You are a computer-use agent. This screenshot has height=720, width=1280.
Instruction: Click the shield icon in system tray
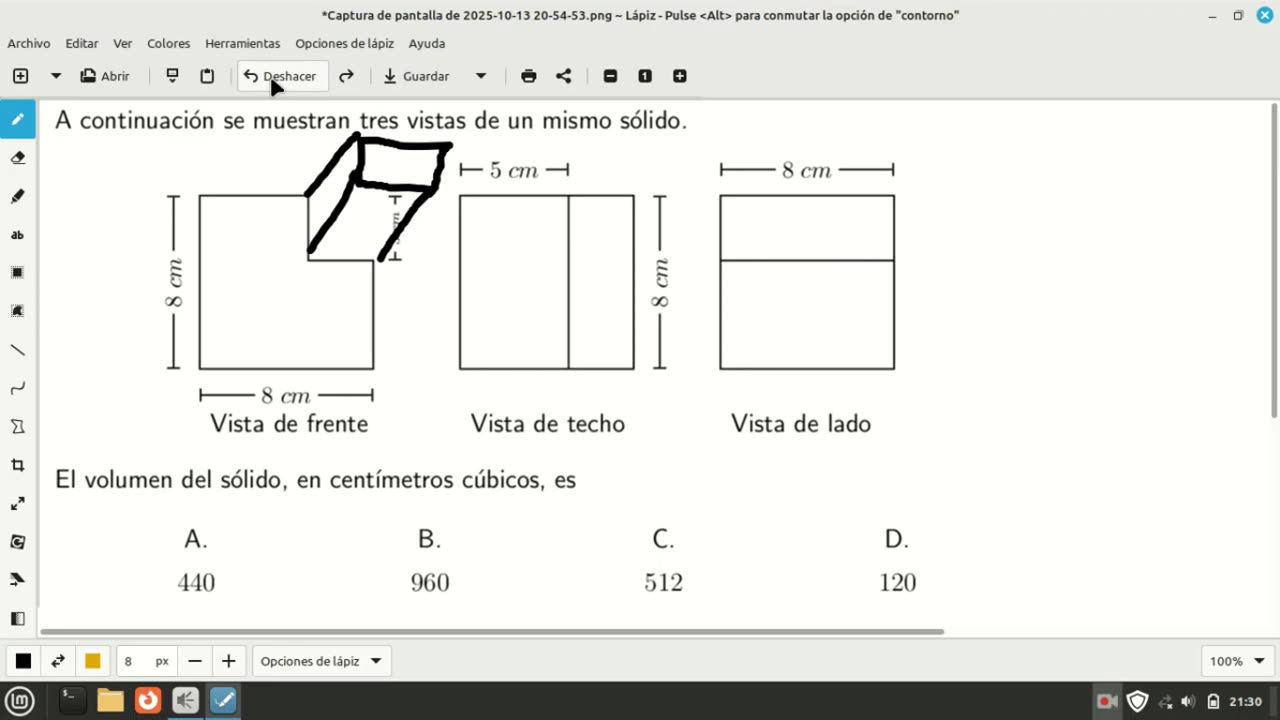click(1137, 701)
